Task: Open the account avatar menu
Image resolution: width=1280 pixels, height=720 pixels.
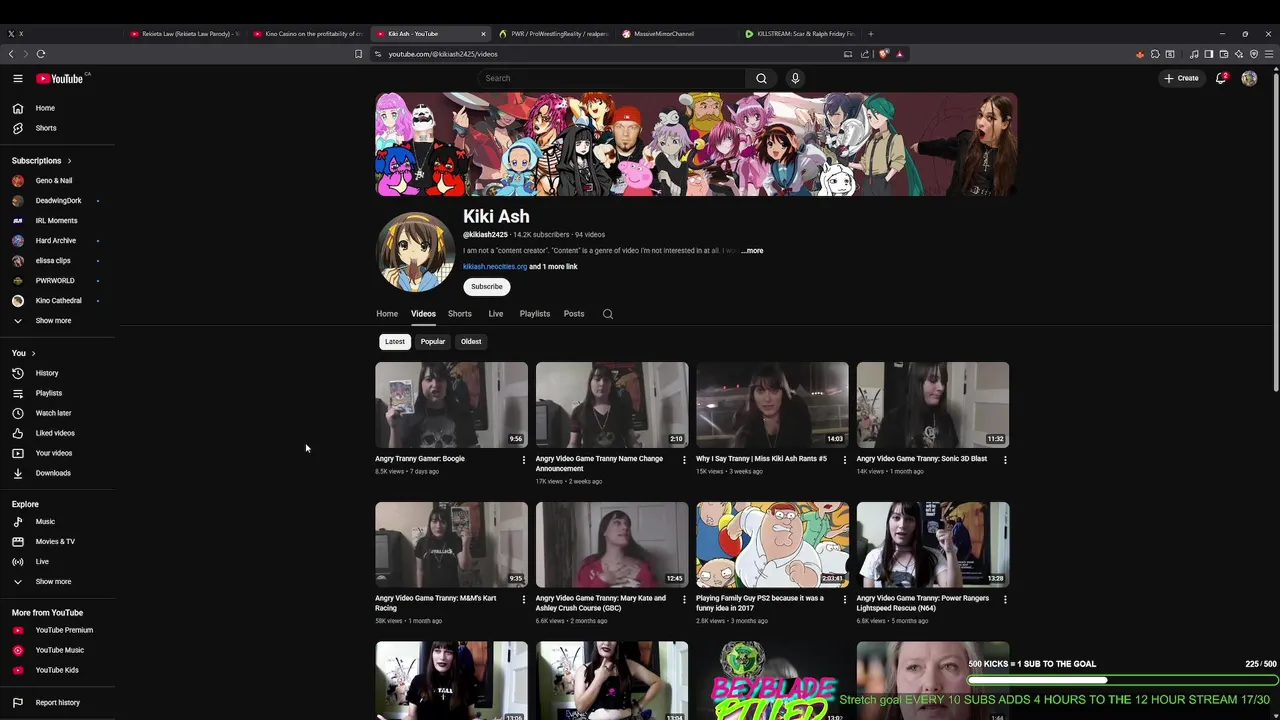Action: [x=1249, y=78]
